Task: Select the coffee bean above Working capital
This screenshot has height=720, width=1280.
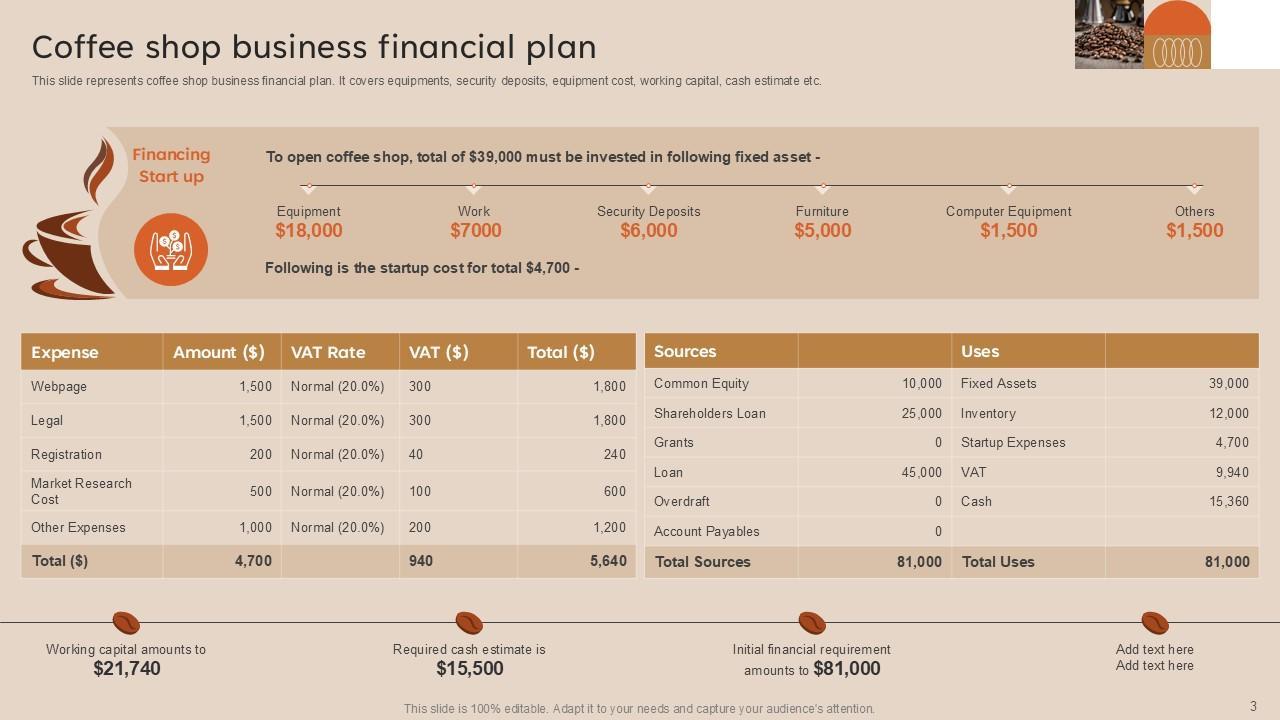Action: click(126, 623)
